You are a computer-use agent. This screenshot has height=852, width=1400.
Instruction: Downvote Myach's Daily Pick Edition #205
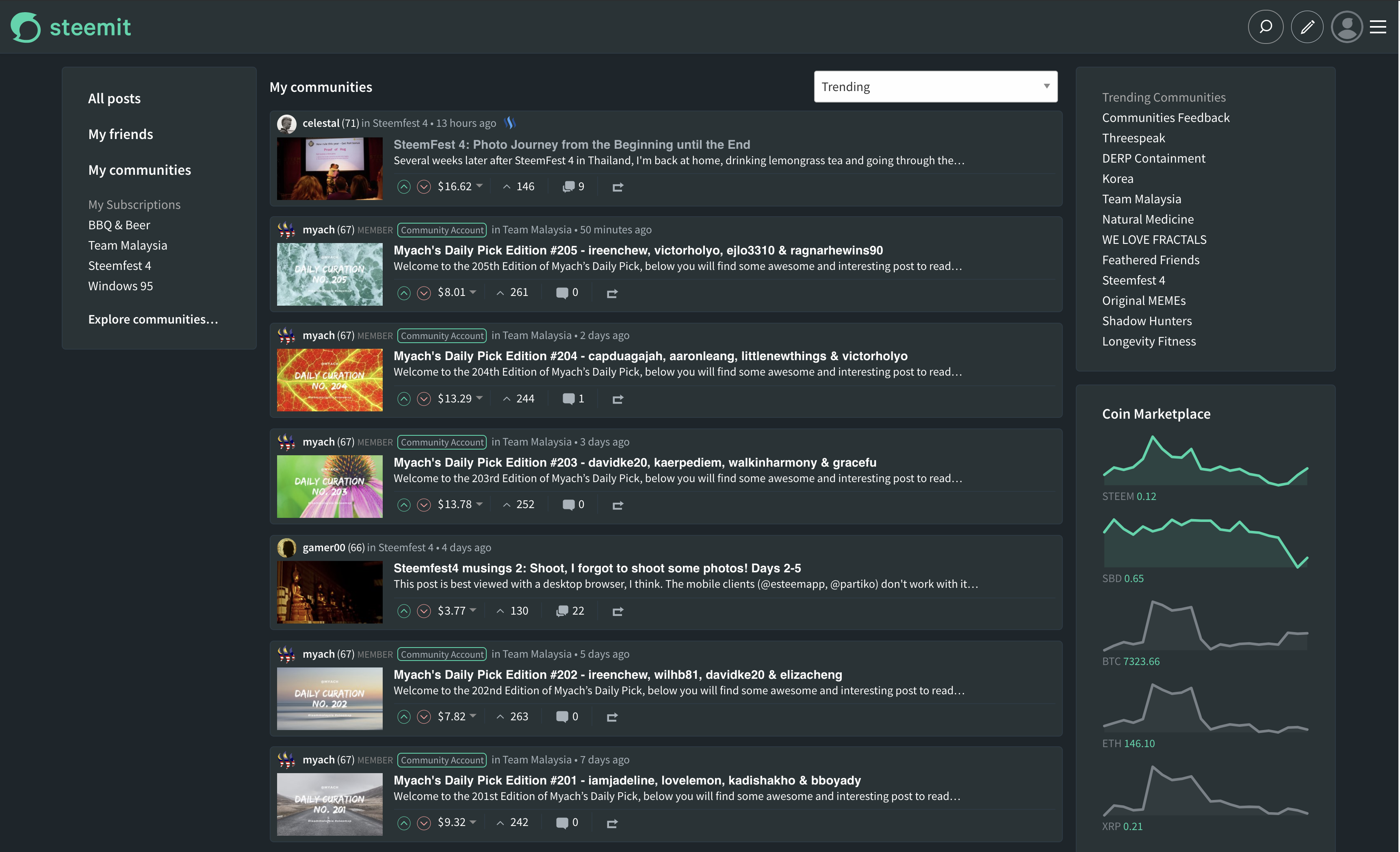pyautogui.click(x=424, y=293)
